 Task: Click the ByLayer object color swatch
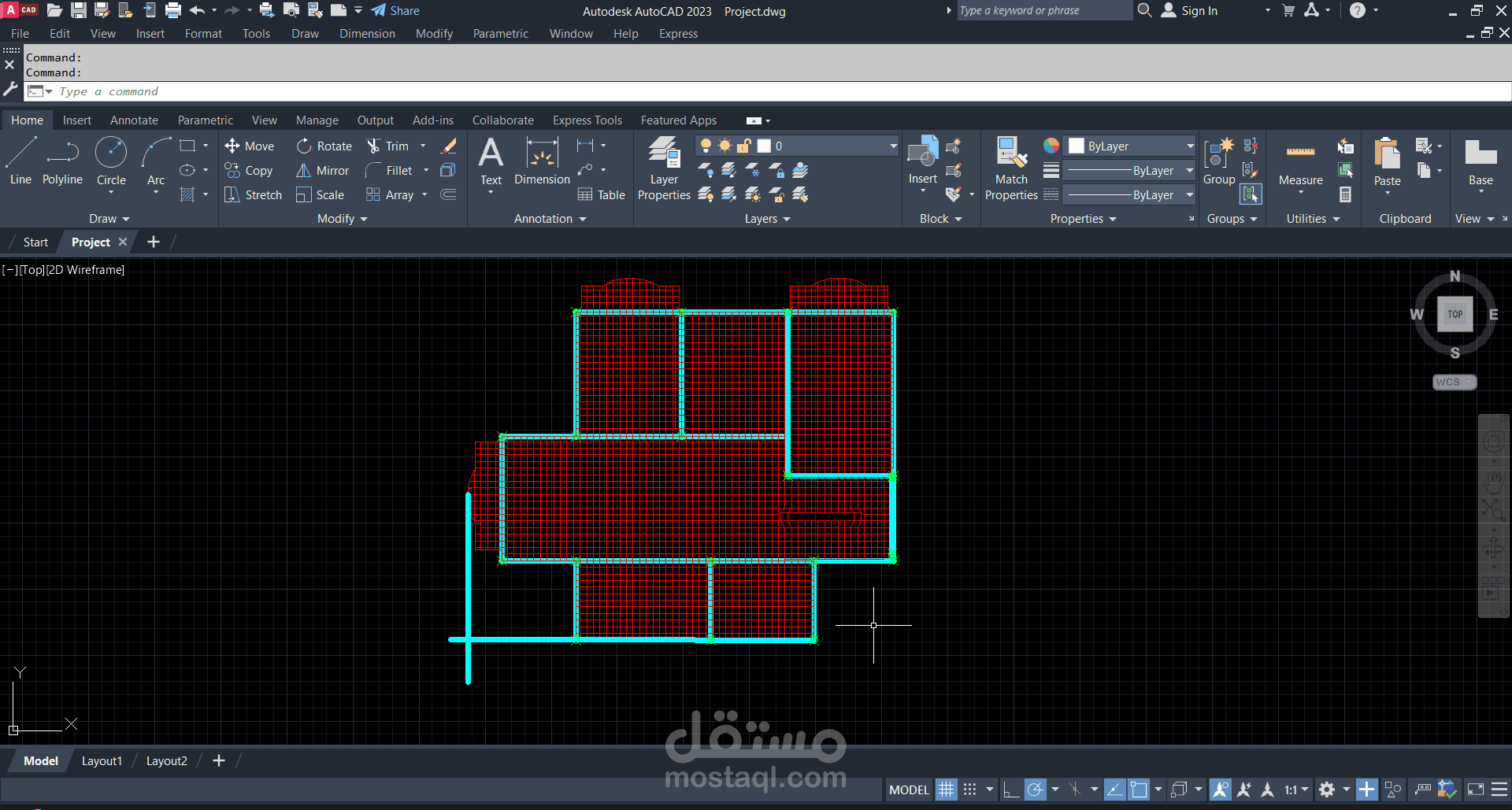click(x=1077, y=146)
